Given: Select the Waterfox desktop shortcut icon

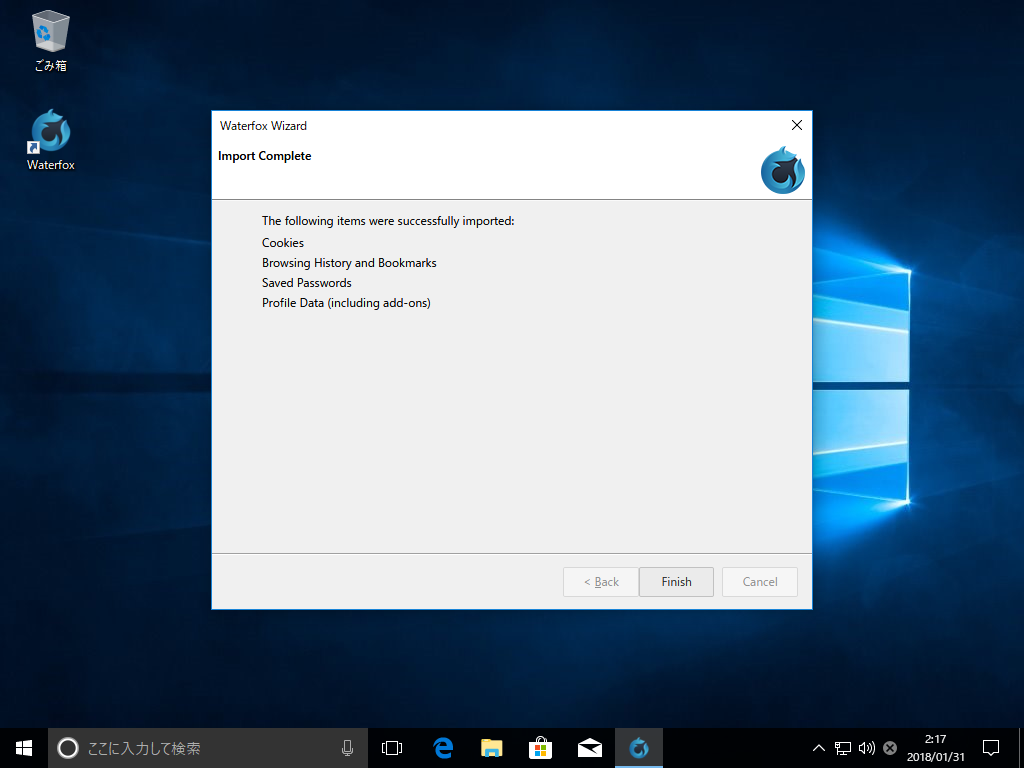Looking at the screenshot, I should pos(51,140).
